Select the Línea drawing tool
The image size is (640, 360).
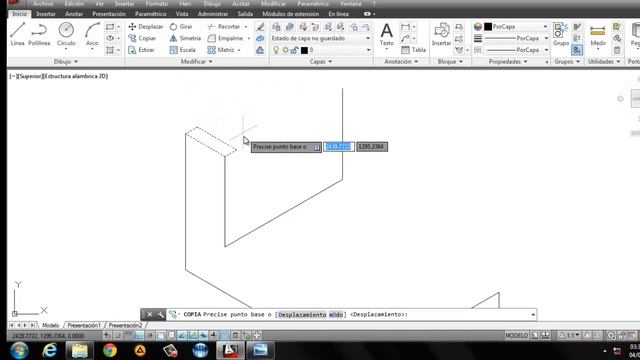pos(17,33)
